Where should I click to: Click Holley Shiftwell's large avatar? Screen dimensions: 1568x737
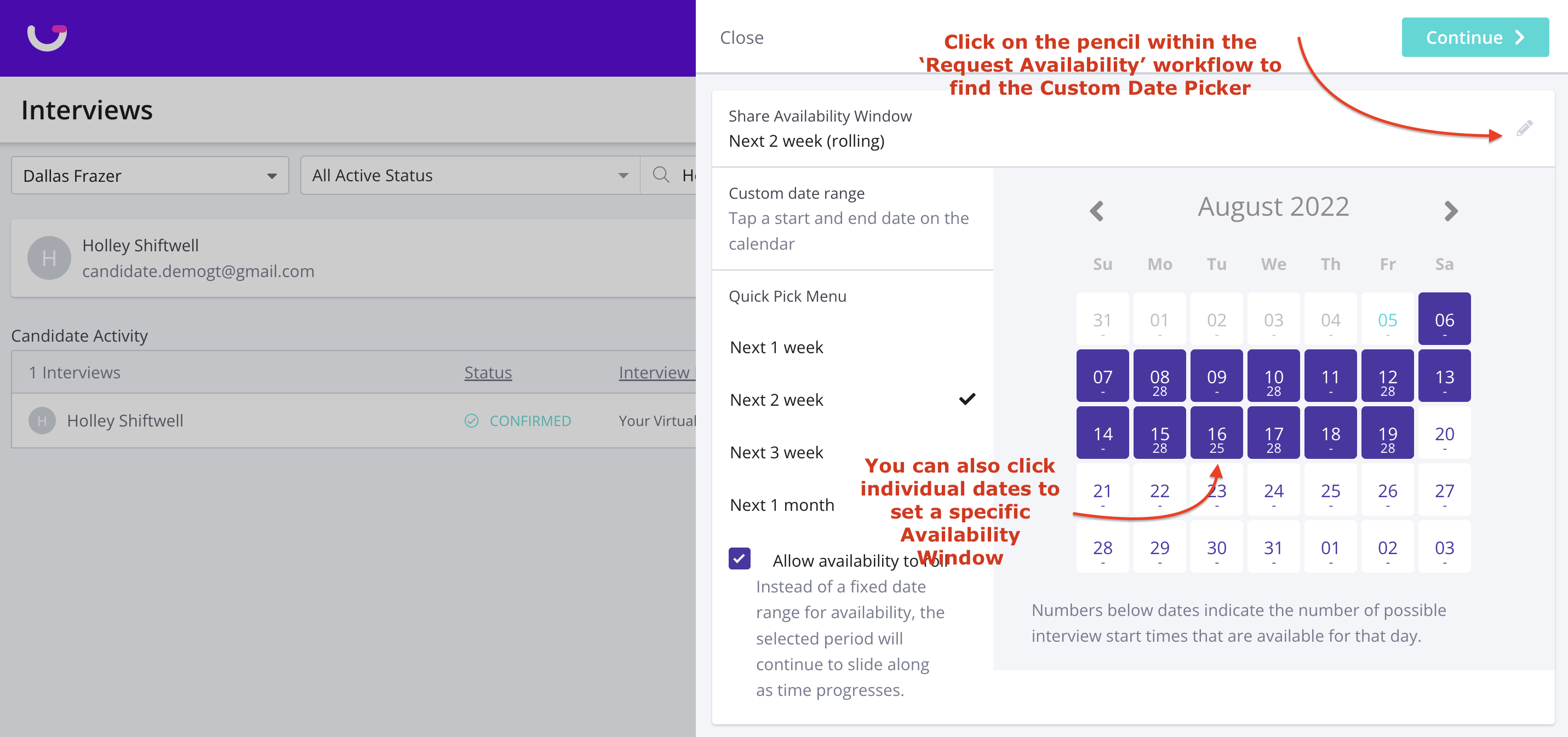point(49,258)
